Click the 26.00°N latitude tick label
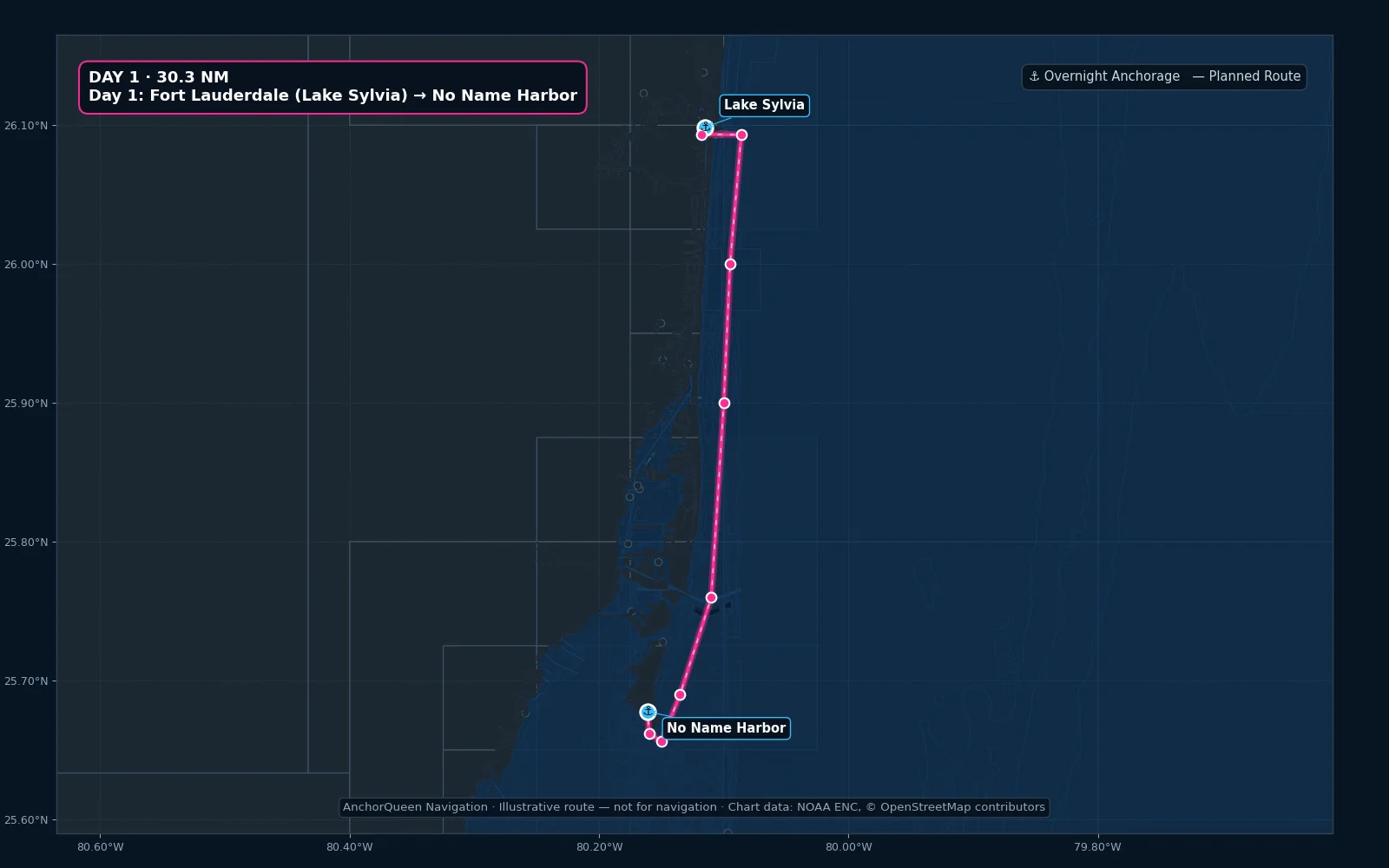 [26, 265]
